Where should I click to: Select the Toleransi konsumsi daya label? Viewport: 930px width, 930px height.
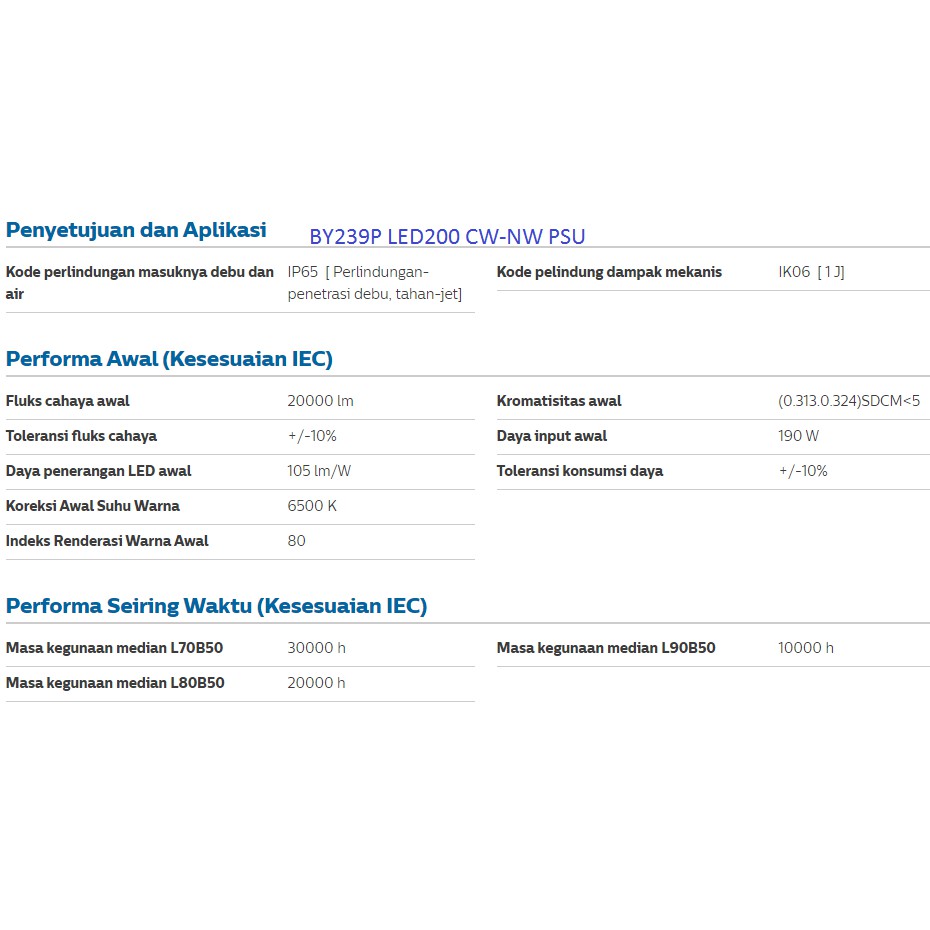580,471
